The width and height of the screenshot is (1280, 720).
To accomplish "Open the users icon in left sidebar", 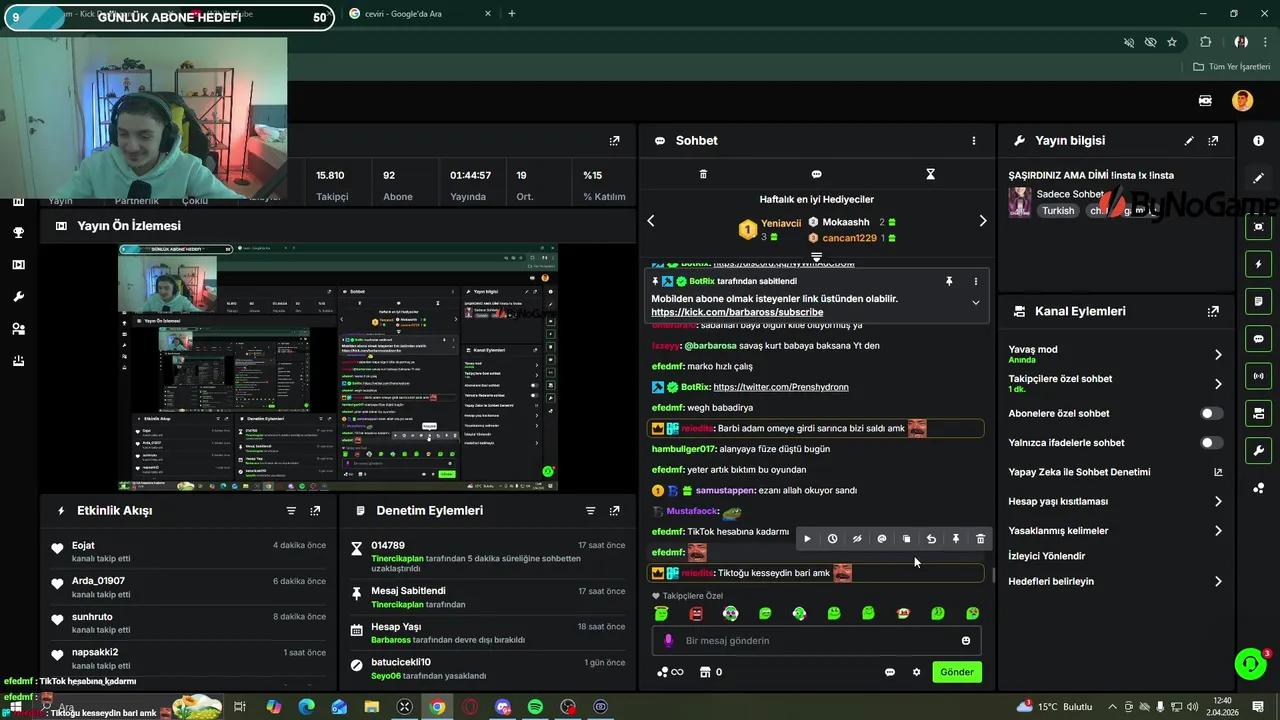I will point(18,329).
